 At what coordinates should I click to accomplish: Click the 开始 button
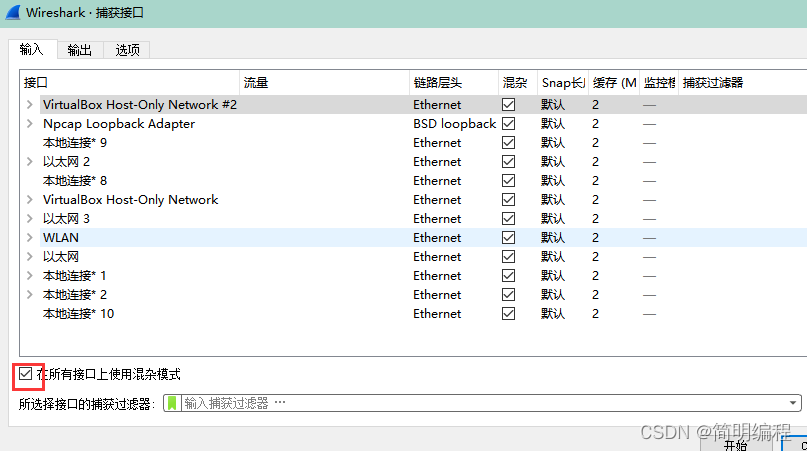(736, 444)
